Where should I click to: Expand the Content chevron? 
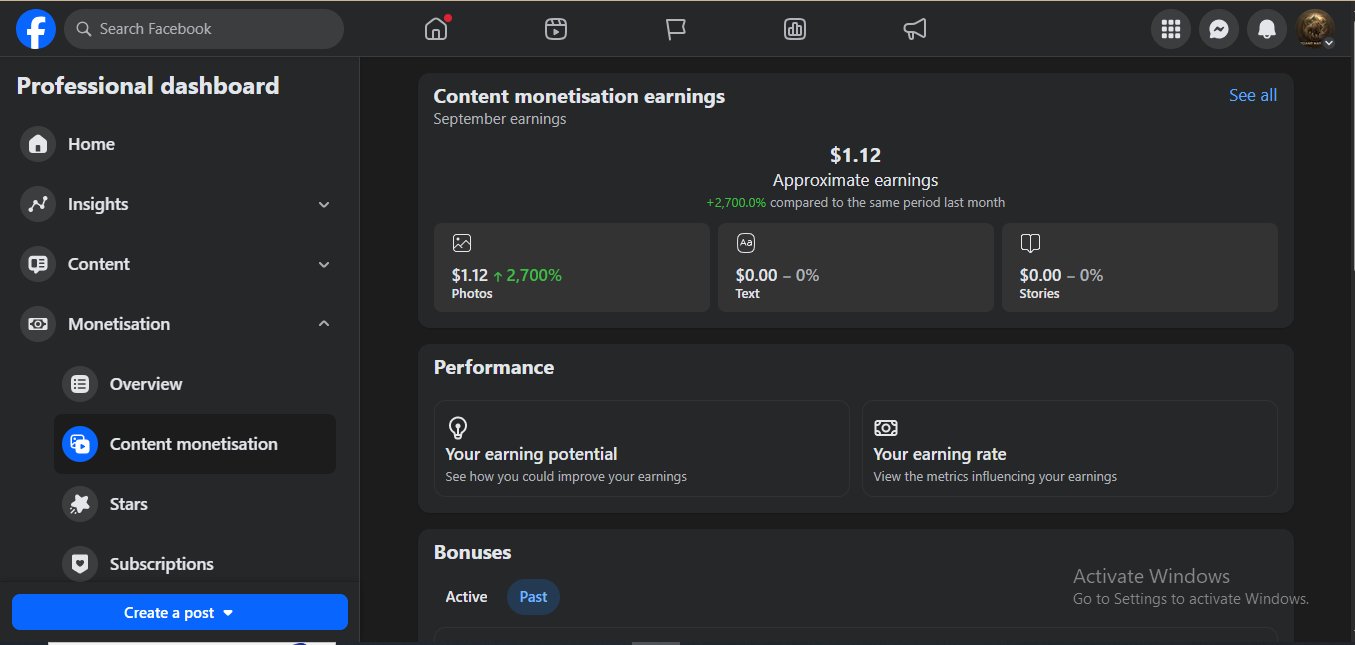[x=324, y=264]
